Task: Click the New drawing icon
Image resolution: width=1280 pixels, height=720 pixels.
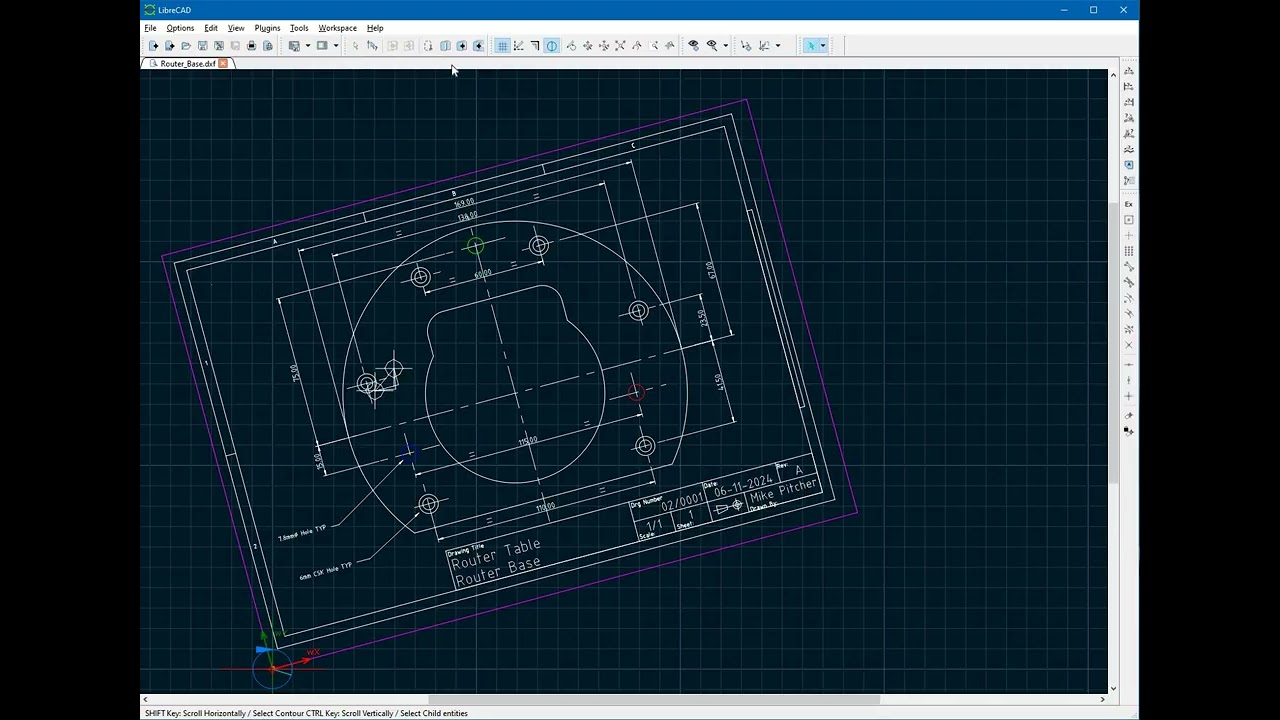Action: coord(153,45)
